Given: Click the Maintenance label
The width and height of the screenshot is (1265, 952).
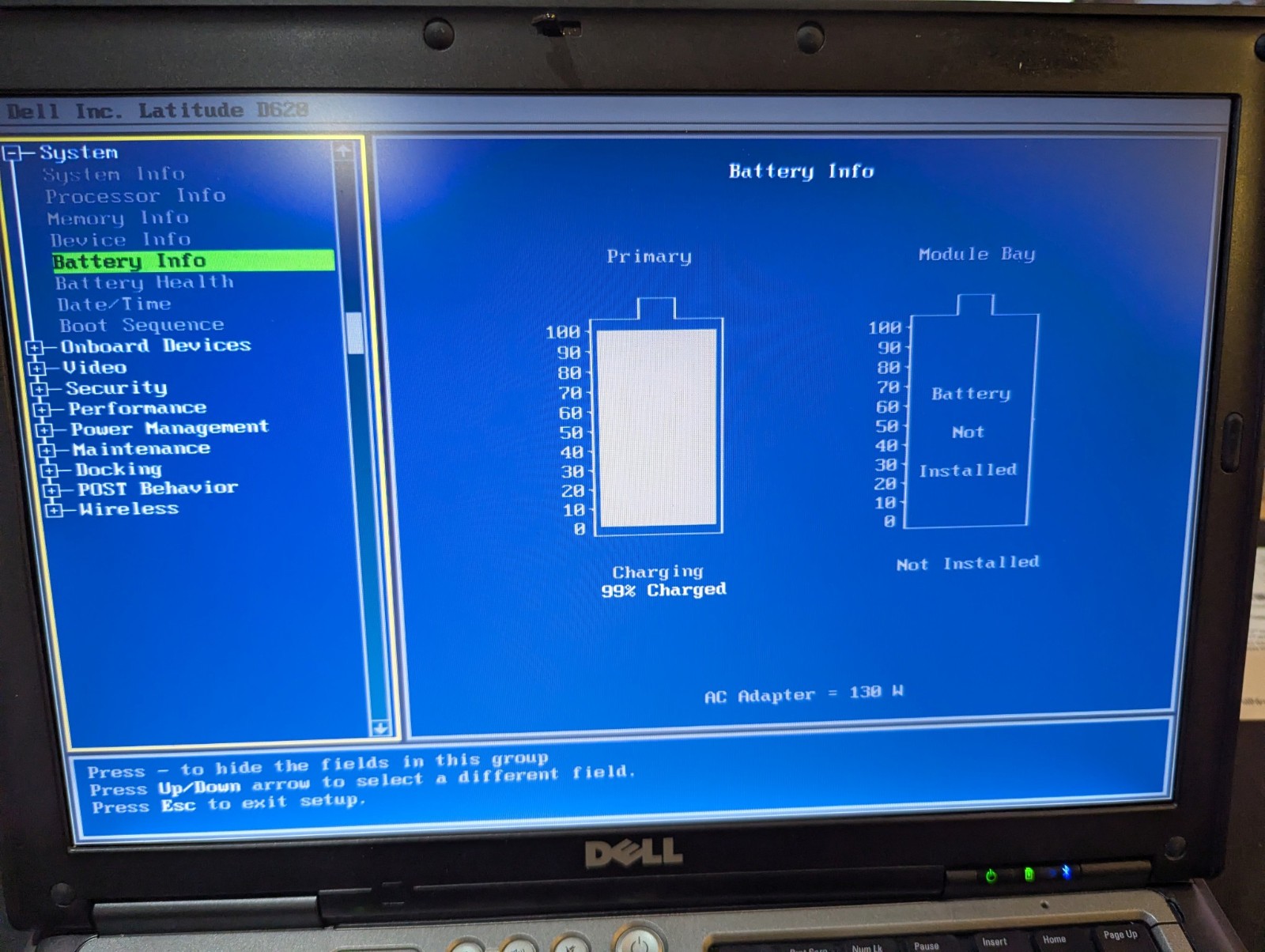Looking at the screenshot, I should click(x=142, y=448).
